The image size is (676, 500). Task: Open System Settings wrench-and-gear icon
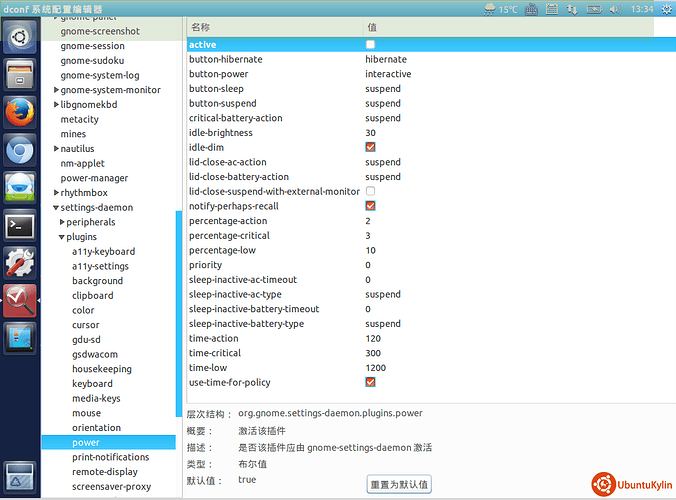pyautogui.click(x=20, y=261)
